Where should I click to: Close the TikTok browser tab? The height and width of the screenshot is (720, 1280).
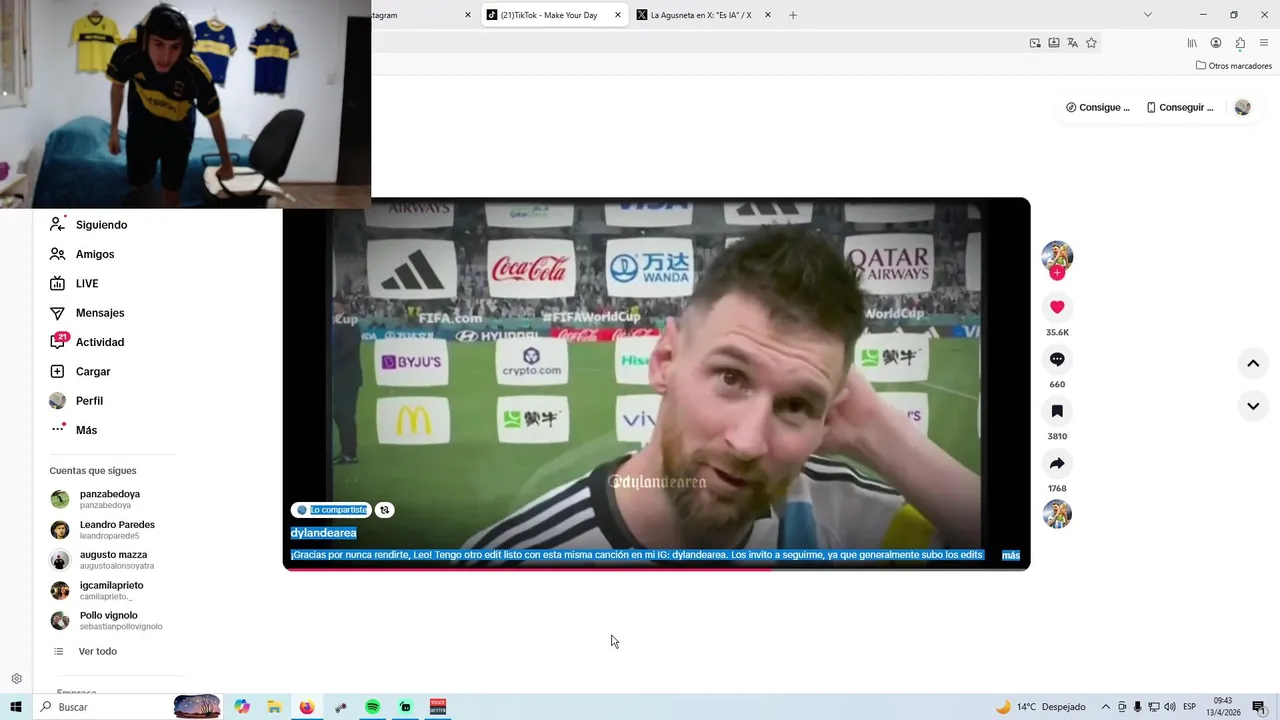617,15
